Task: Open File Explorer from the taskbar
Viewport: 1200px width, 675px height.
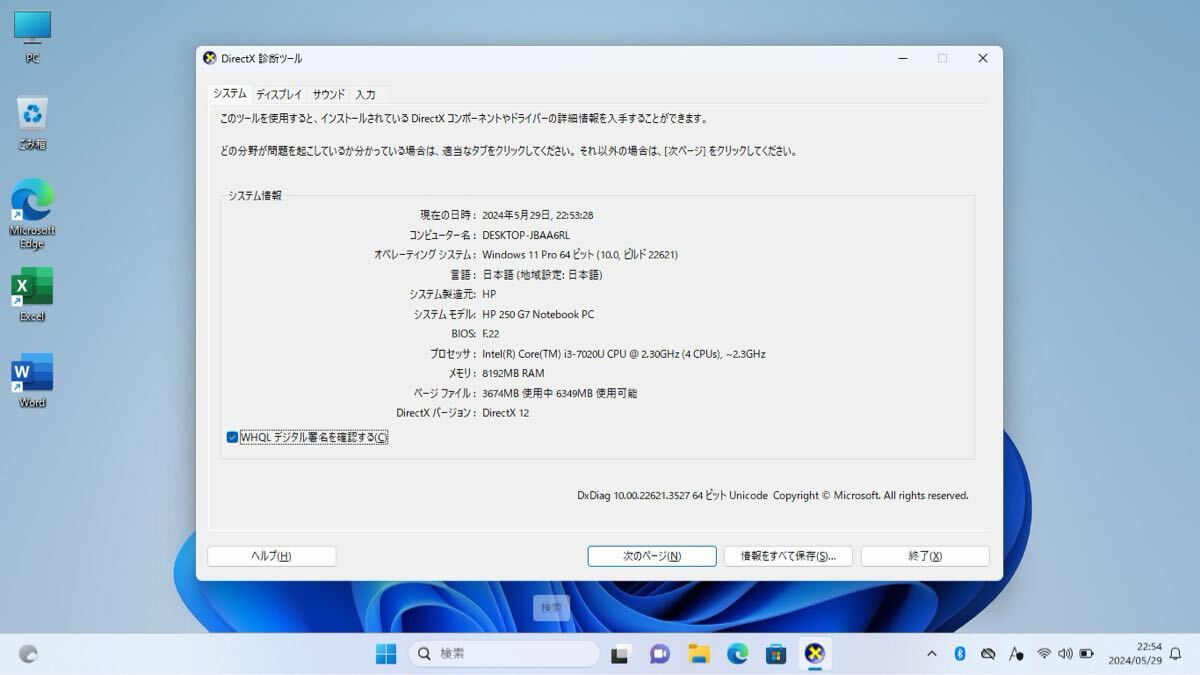Action: click(x=699, y=654)
